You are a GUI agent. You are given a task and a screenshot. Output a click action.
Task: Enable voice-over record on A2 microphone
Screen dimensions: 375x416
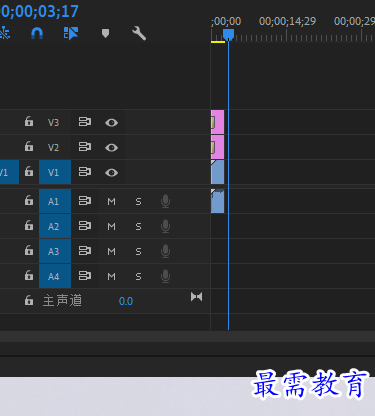[165, 226]
